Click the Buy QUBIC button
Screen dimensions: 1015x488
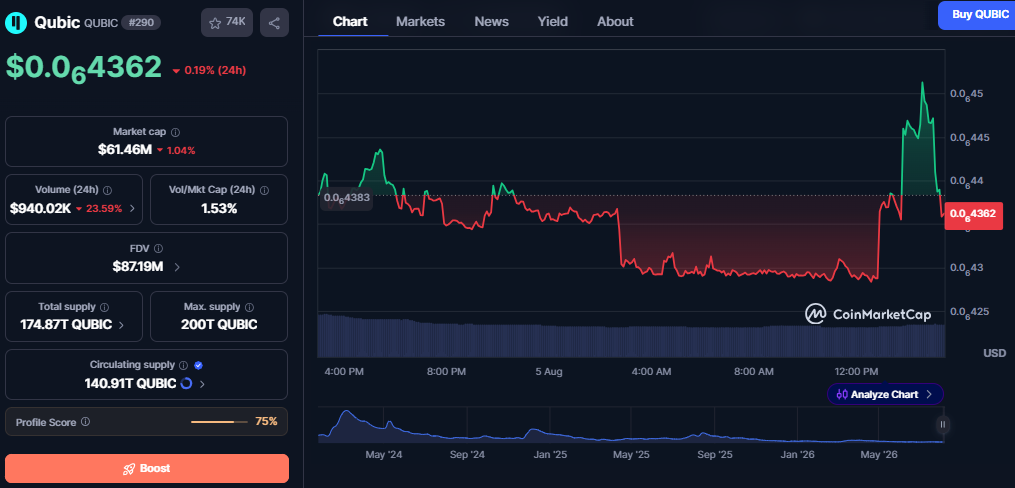click(977, 15)
